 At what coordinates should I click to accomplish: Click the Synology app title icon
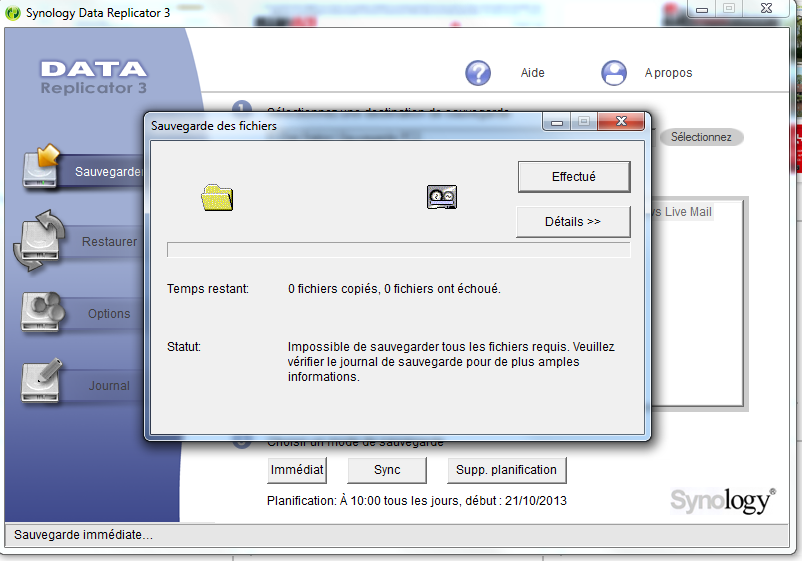pyautogui.click(x=13, y=13)
